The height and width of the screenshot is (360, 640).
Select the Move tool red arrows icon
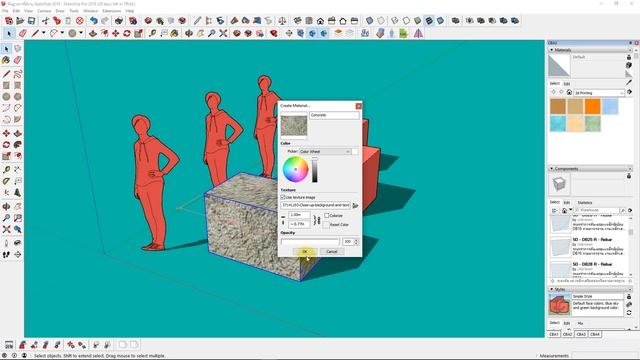pos(116,33)
